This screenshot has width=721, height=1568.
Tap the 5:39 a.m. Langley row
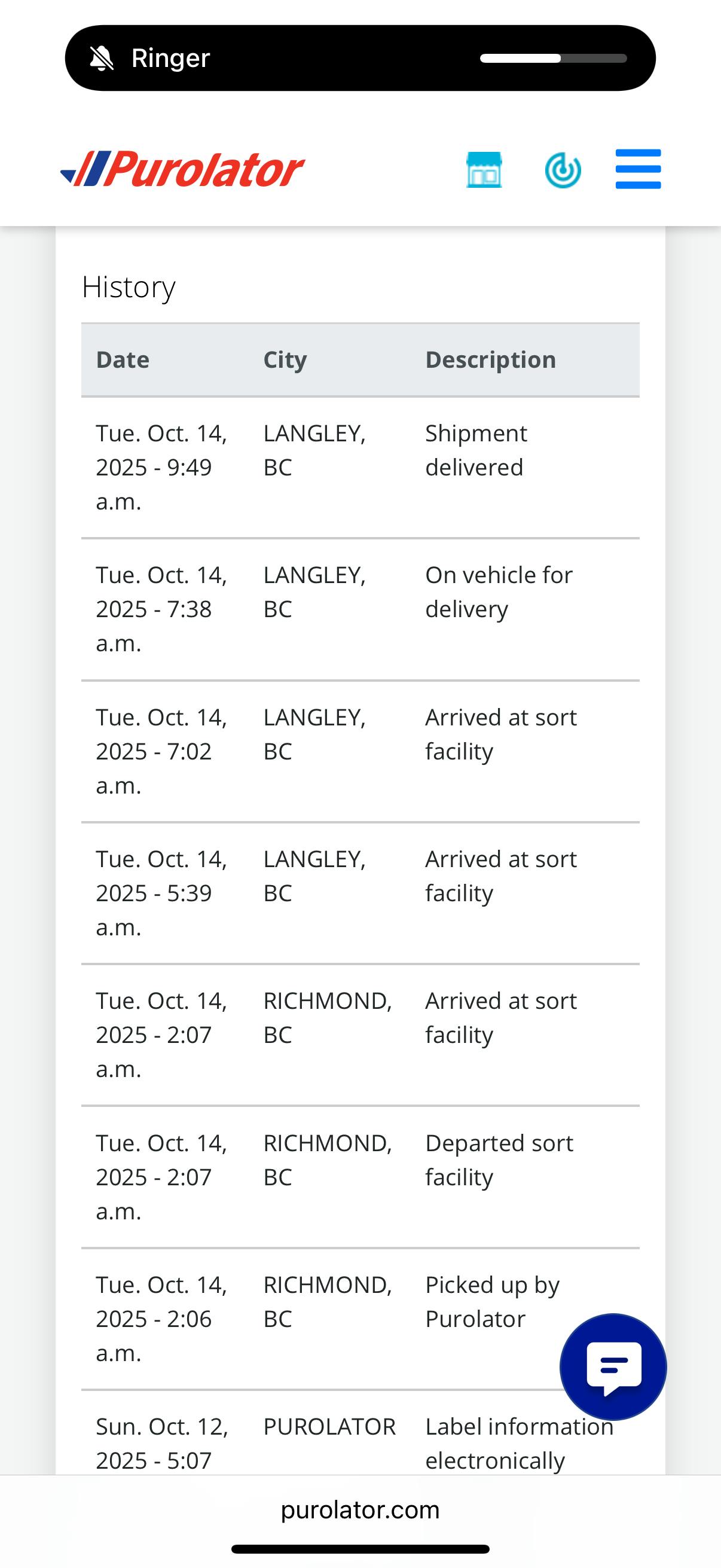pos(360,893)
